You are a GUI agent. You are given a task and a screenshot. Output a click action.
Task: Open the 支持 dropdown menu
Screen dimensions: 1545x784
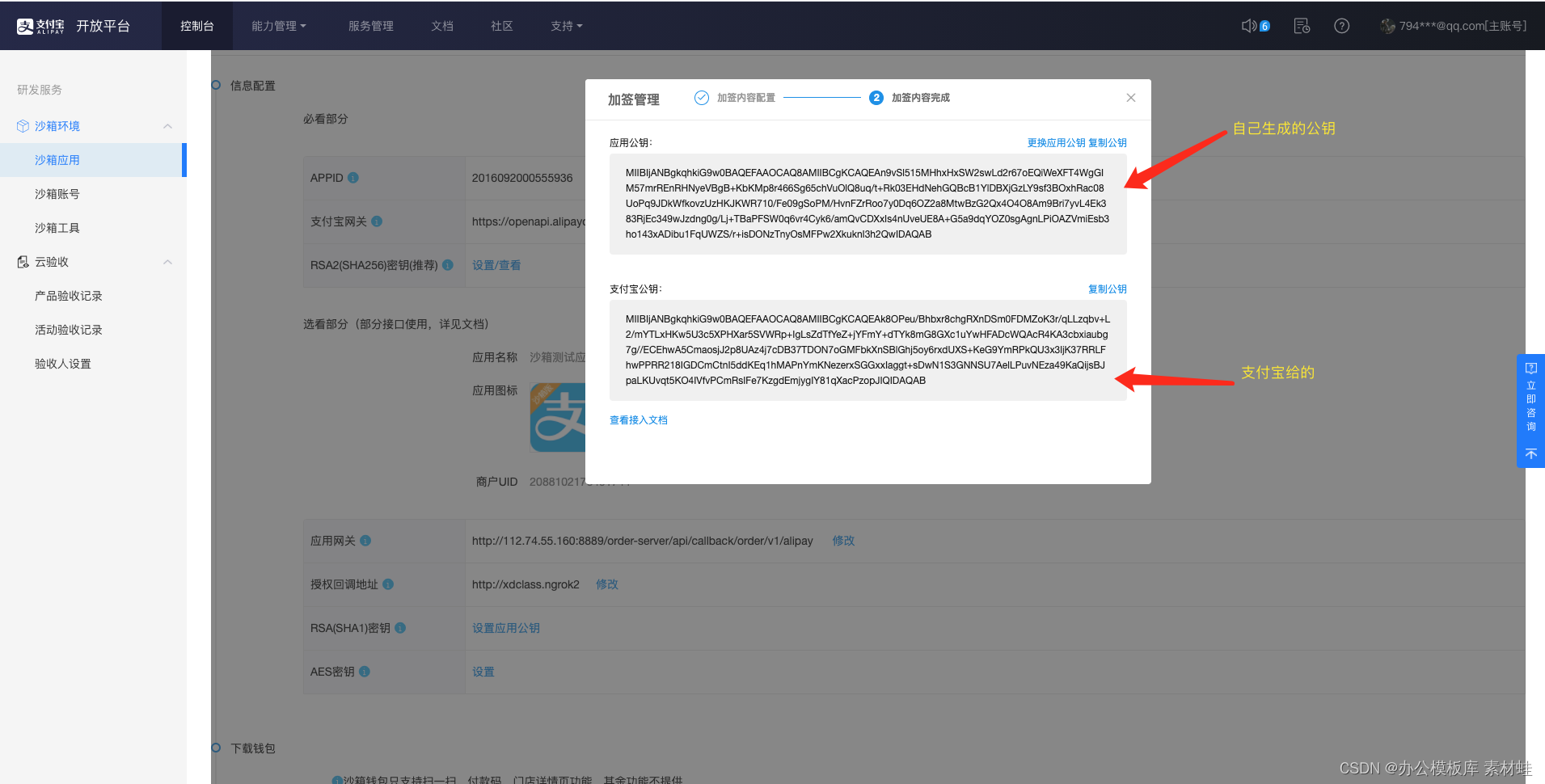point(567,26)
